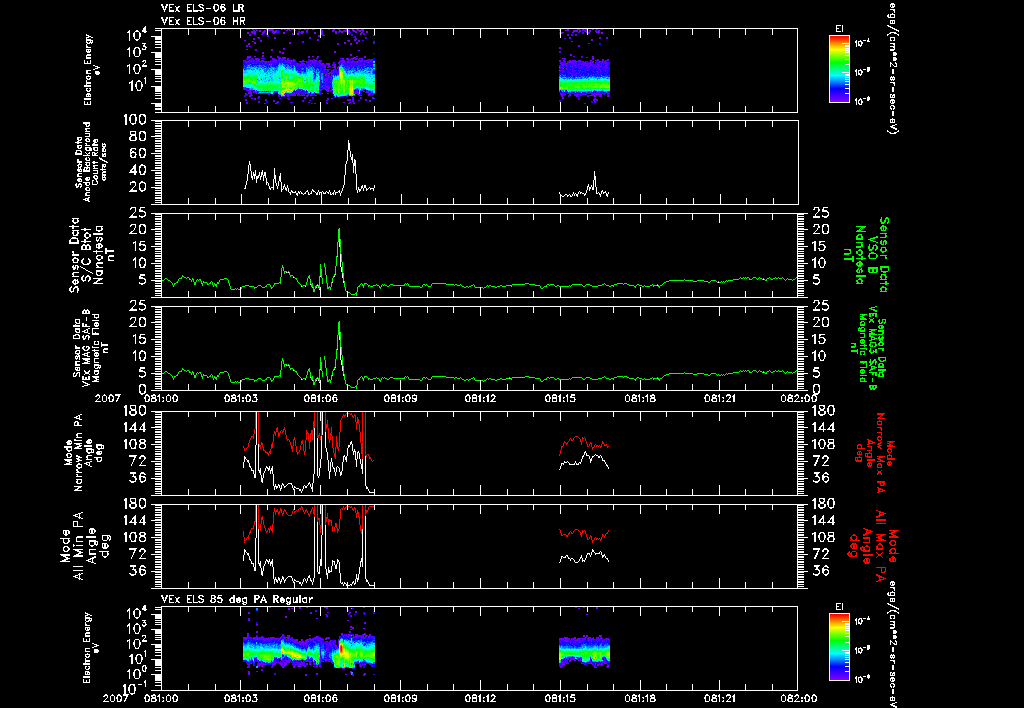
Task: Click the 'El' label above the top color bar
Action: coord(839,29)
